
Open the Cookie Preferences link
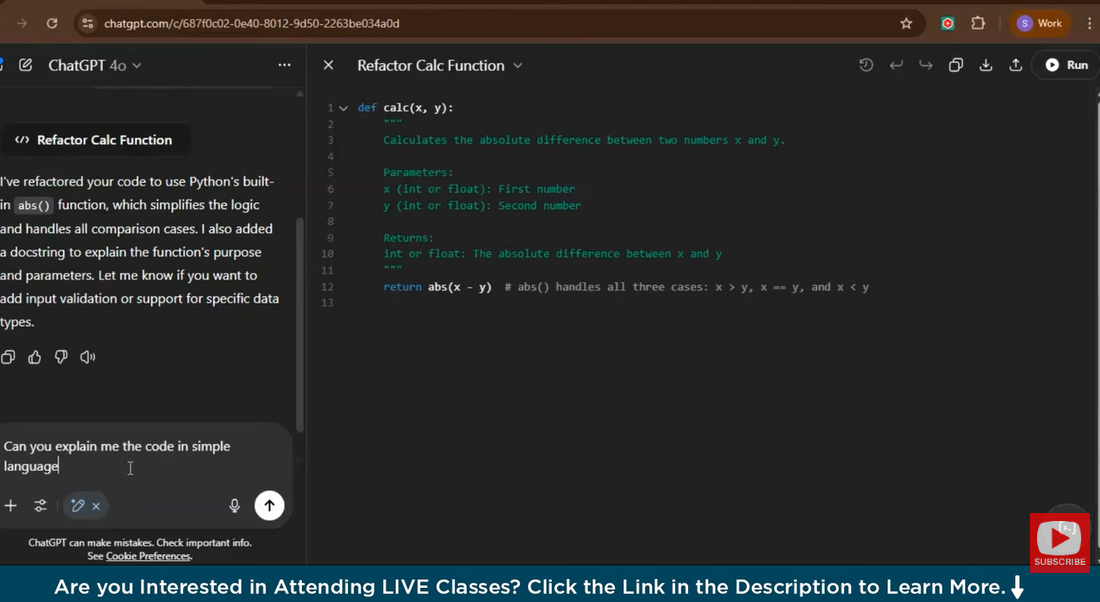[148, 556]
